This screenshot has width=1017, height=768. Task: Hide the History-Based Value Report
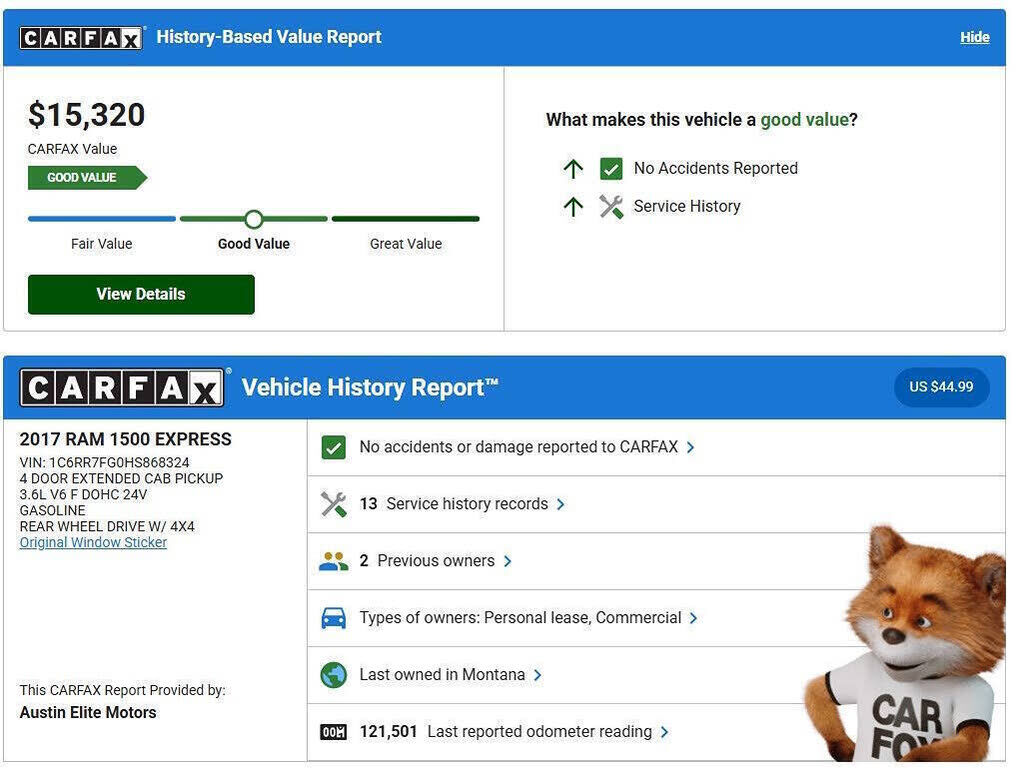974,37
